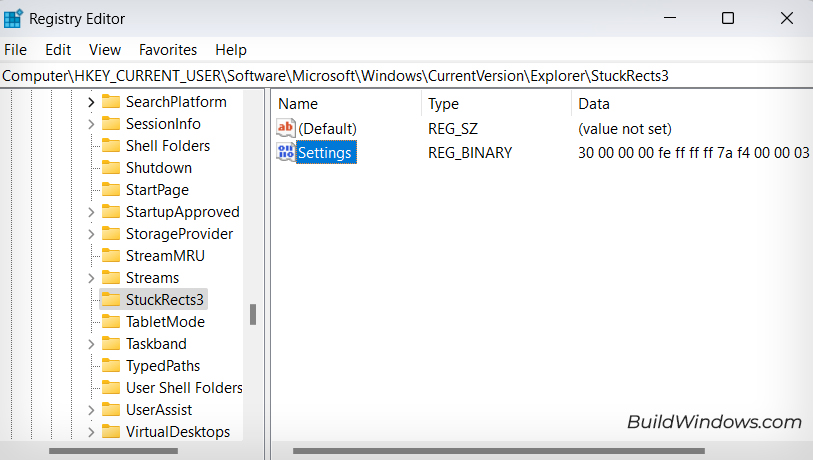Select the StartPage key label
This screenshot has width=813, height=460.
point(158,190)
